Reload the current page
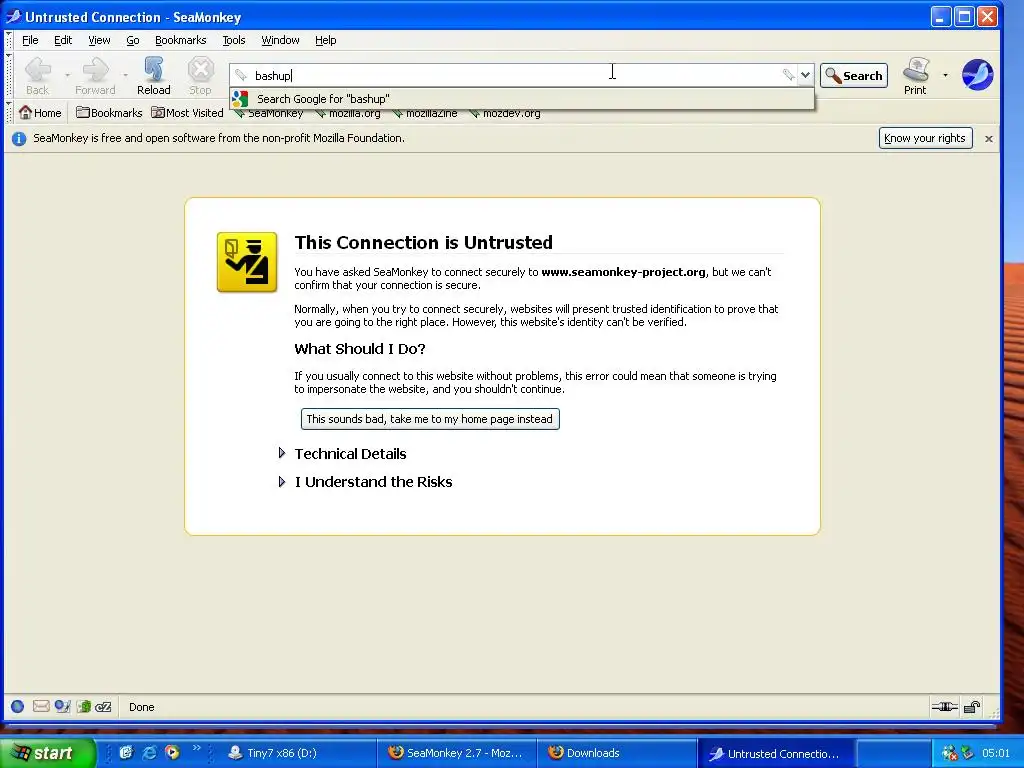Image resolution: width=1024 pixels, height=768 pixels. click(153, 76)
